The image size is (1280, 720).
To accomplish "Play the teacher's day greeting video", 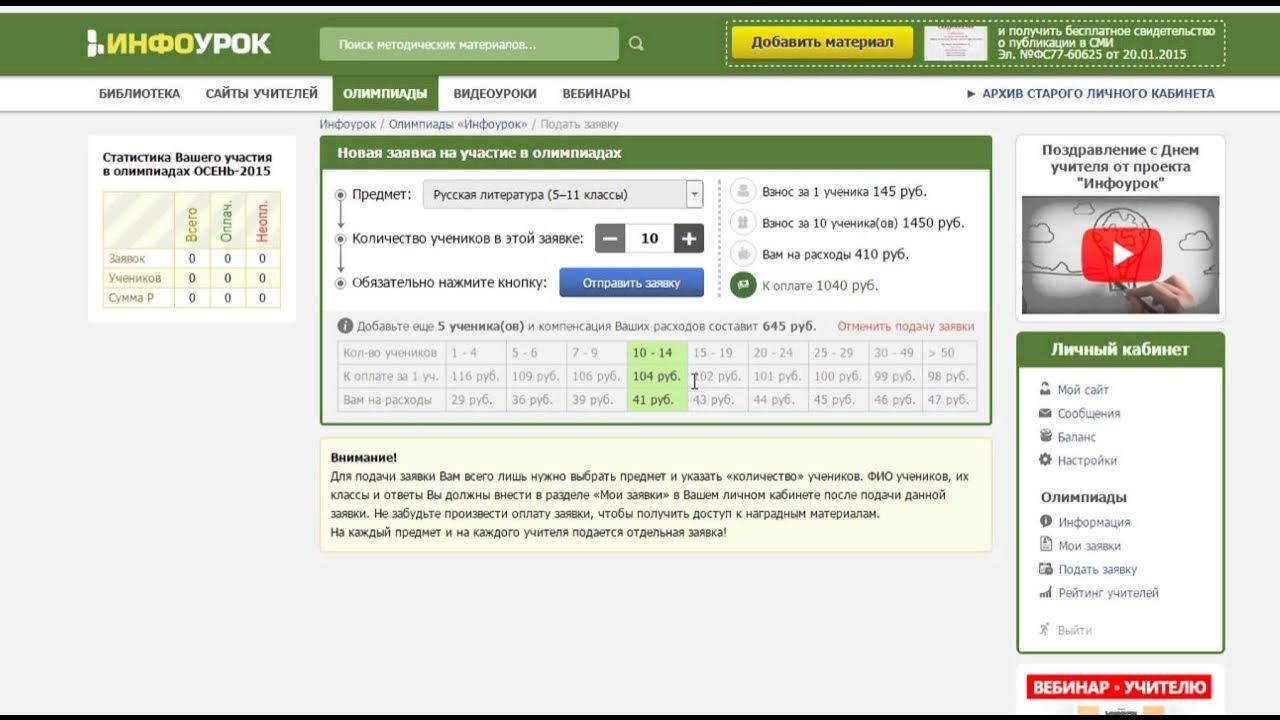I will click(1120, 254).
